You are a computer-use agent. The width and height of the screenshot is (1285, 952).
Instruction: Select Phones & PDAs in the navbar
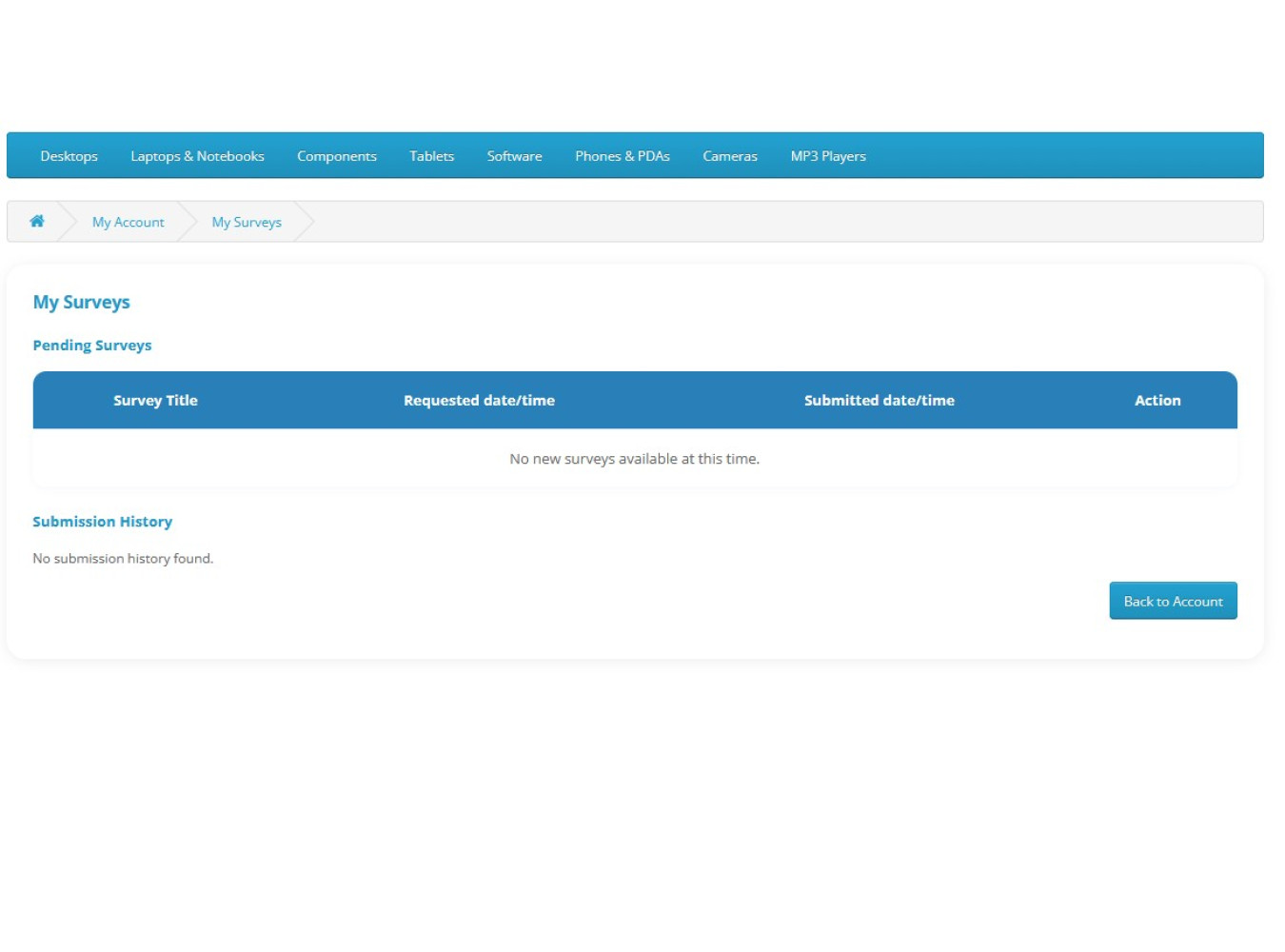[622, 156]
